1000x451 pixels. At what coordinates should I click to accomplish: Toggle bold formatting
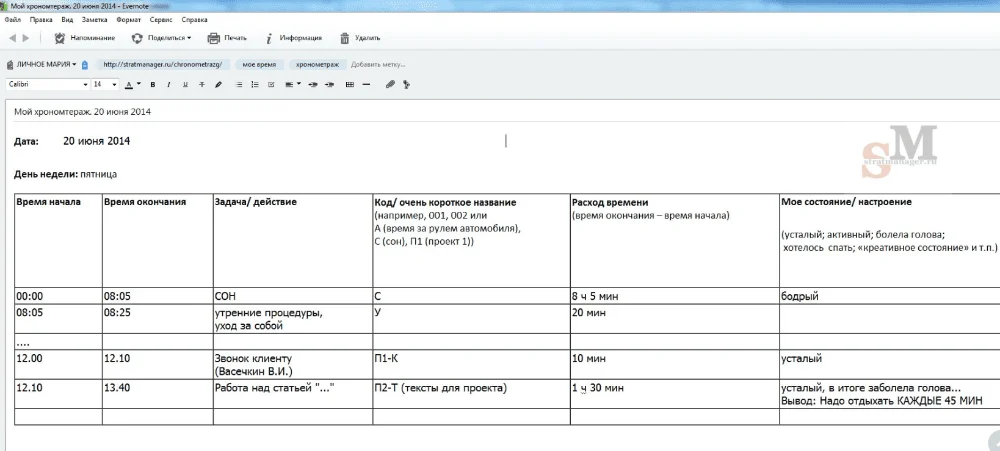tap(153, 84)
